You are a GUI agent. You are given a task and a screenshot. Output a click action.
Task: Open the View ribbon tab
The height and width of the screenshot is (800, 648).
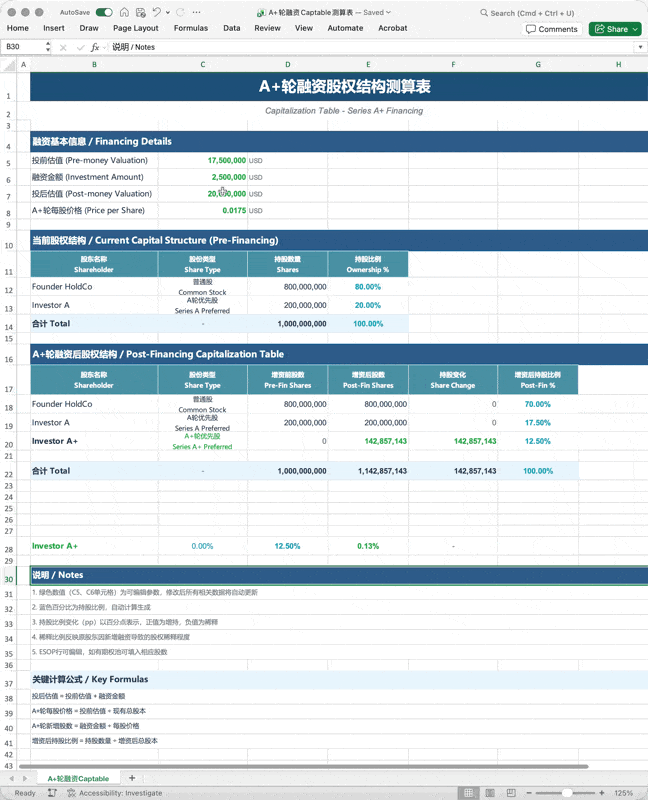pyautogui.click(x=304, y=28)
